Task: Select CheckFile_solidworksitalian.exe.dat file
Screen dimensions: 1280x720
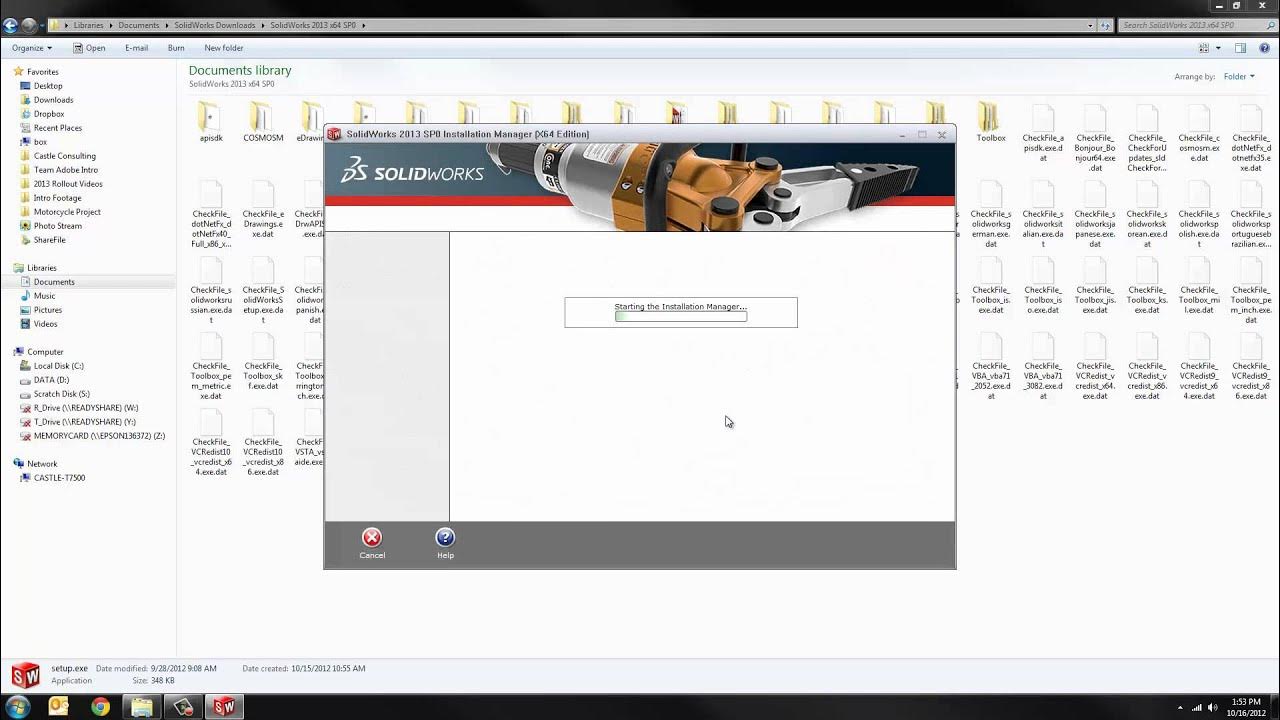Action: 1043,213
